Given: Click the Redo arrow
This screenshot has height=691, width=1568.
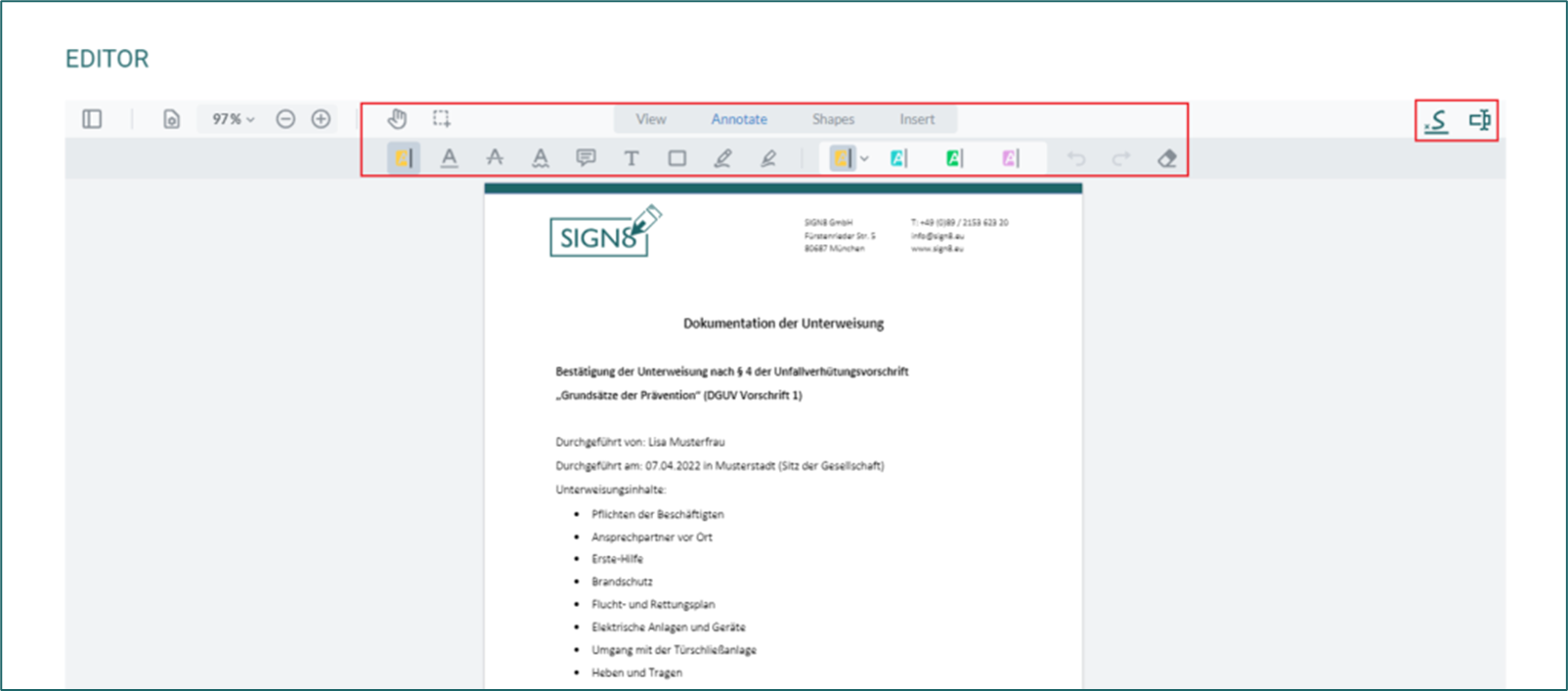Looking at the screenshot, I should click(x=1121, y=158).
